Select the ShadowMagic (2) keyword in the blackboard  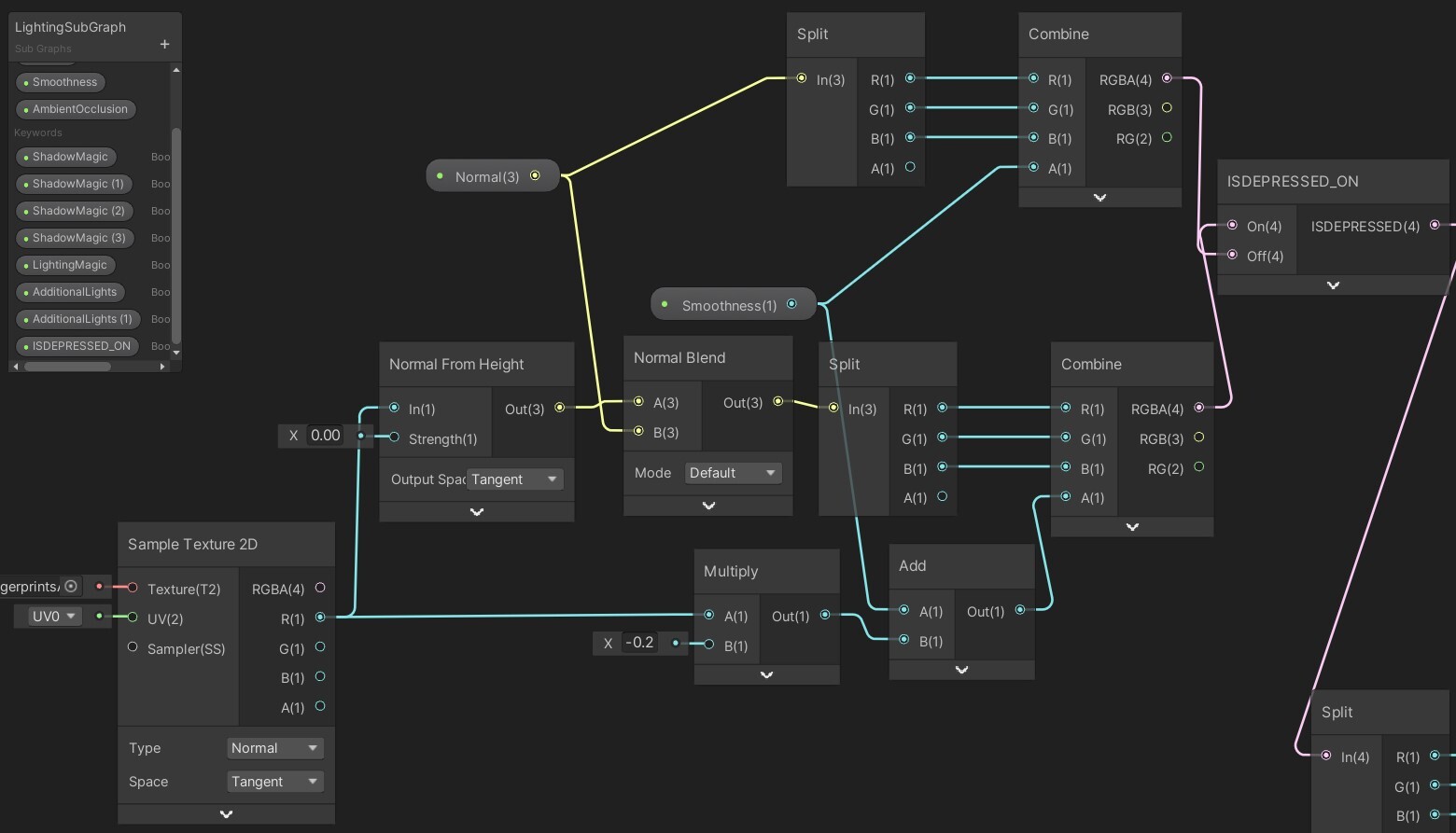coord(75,211)
